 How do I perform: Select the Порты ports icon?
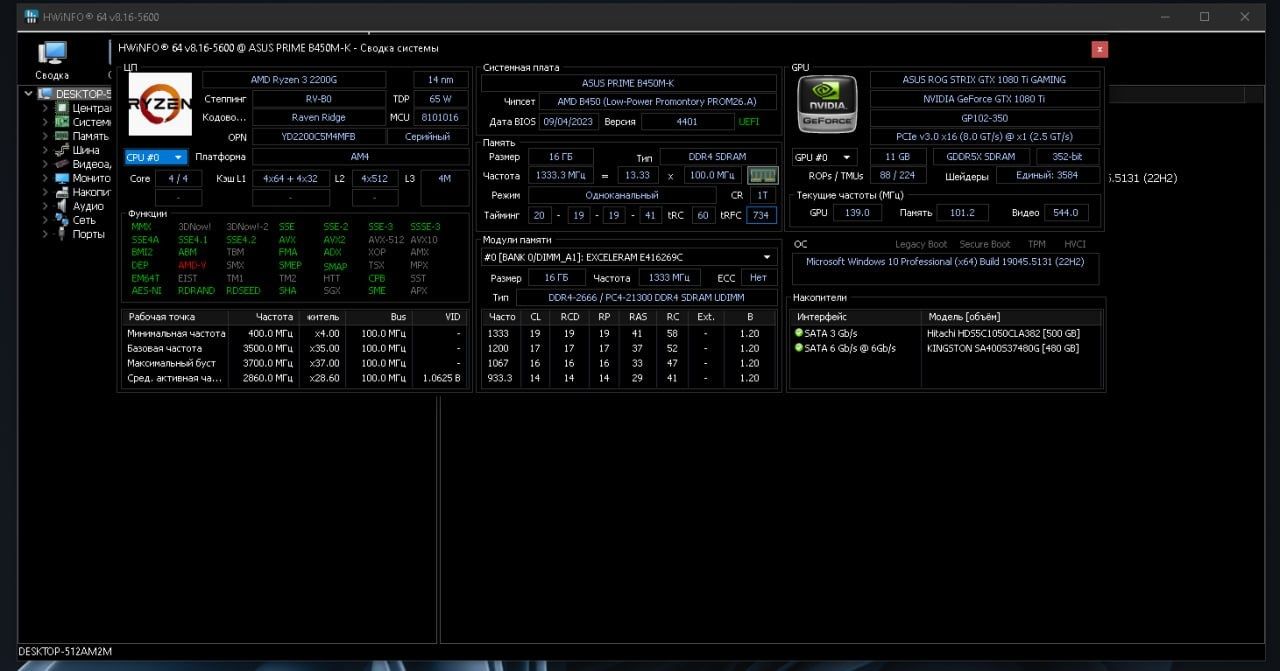(x=62, y=234)
